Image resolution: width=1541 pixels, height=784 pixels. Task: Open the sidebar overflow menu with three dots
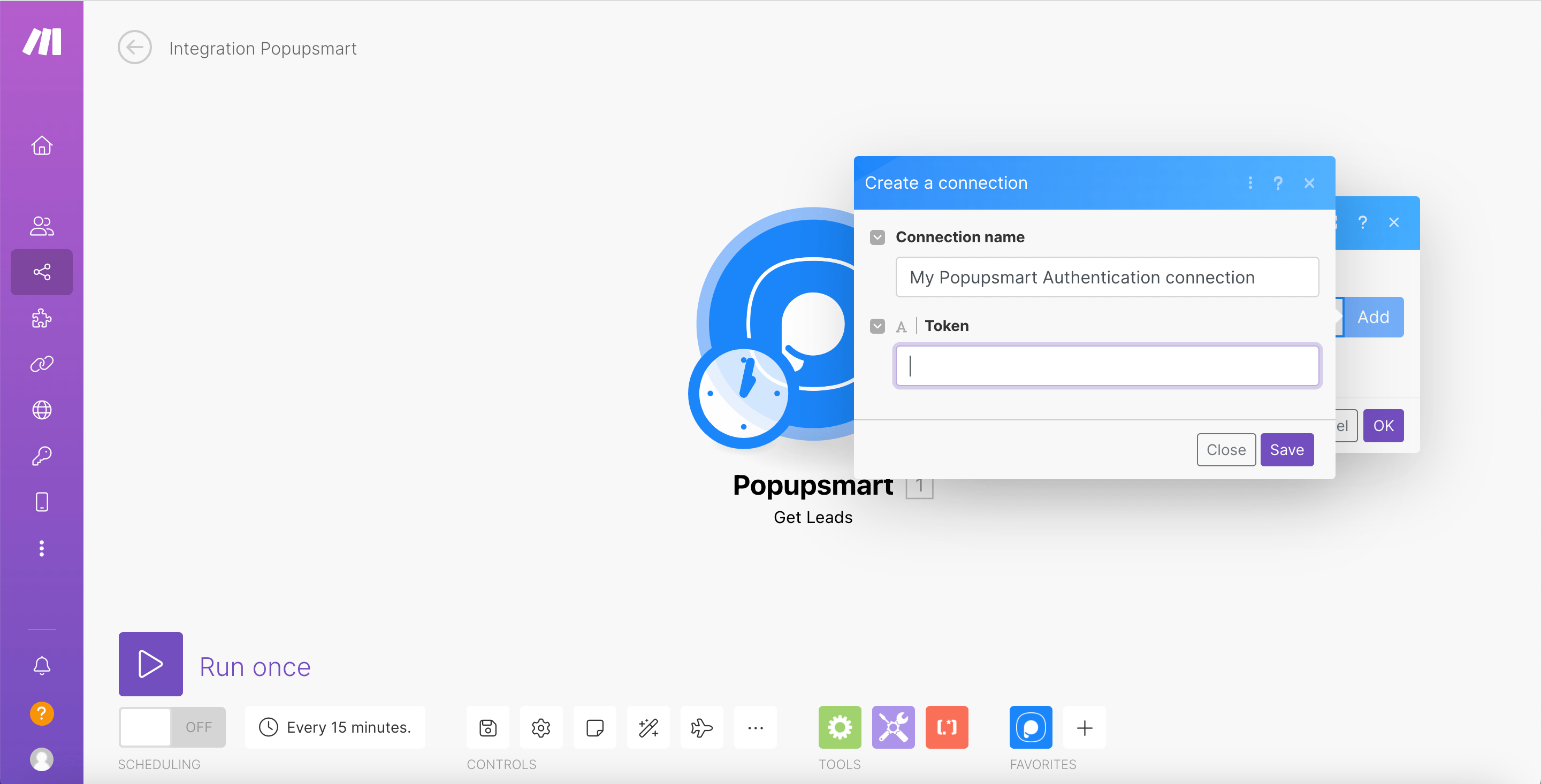[41, 548]
